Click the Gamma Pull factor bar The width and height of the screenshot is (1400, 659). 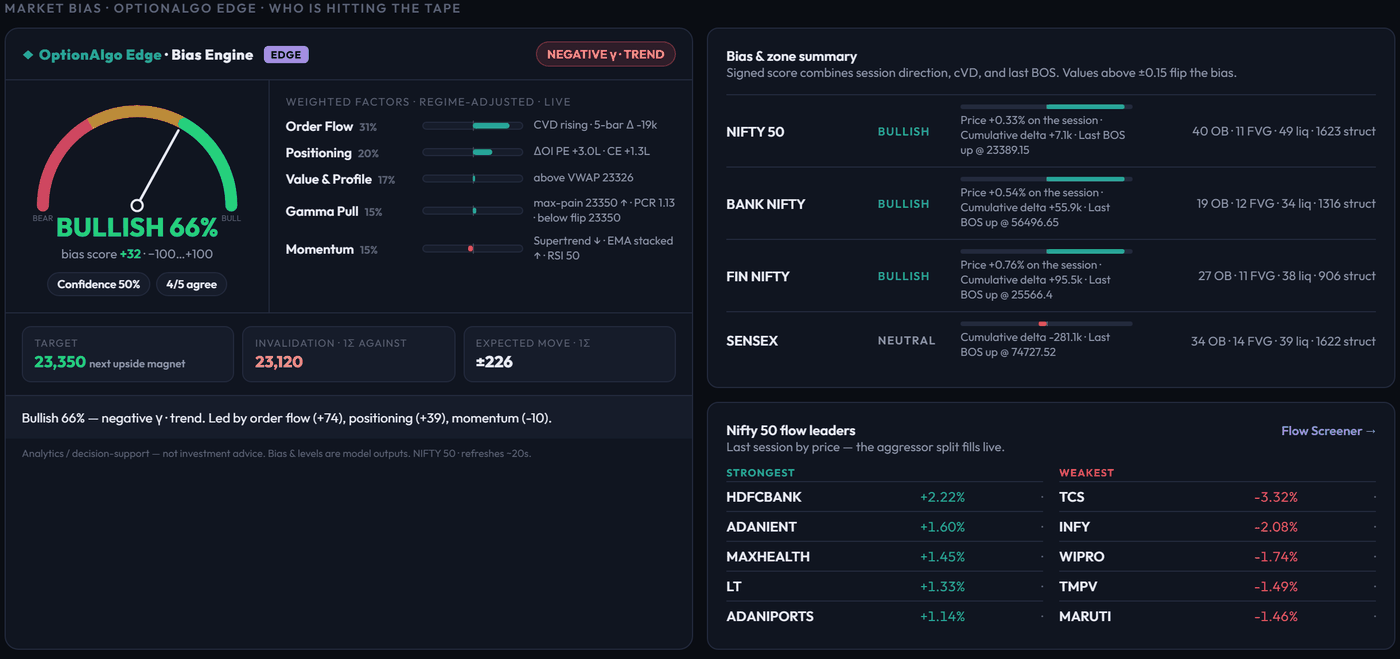point(473,211)
